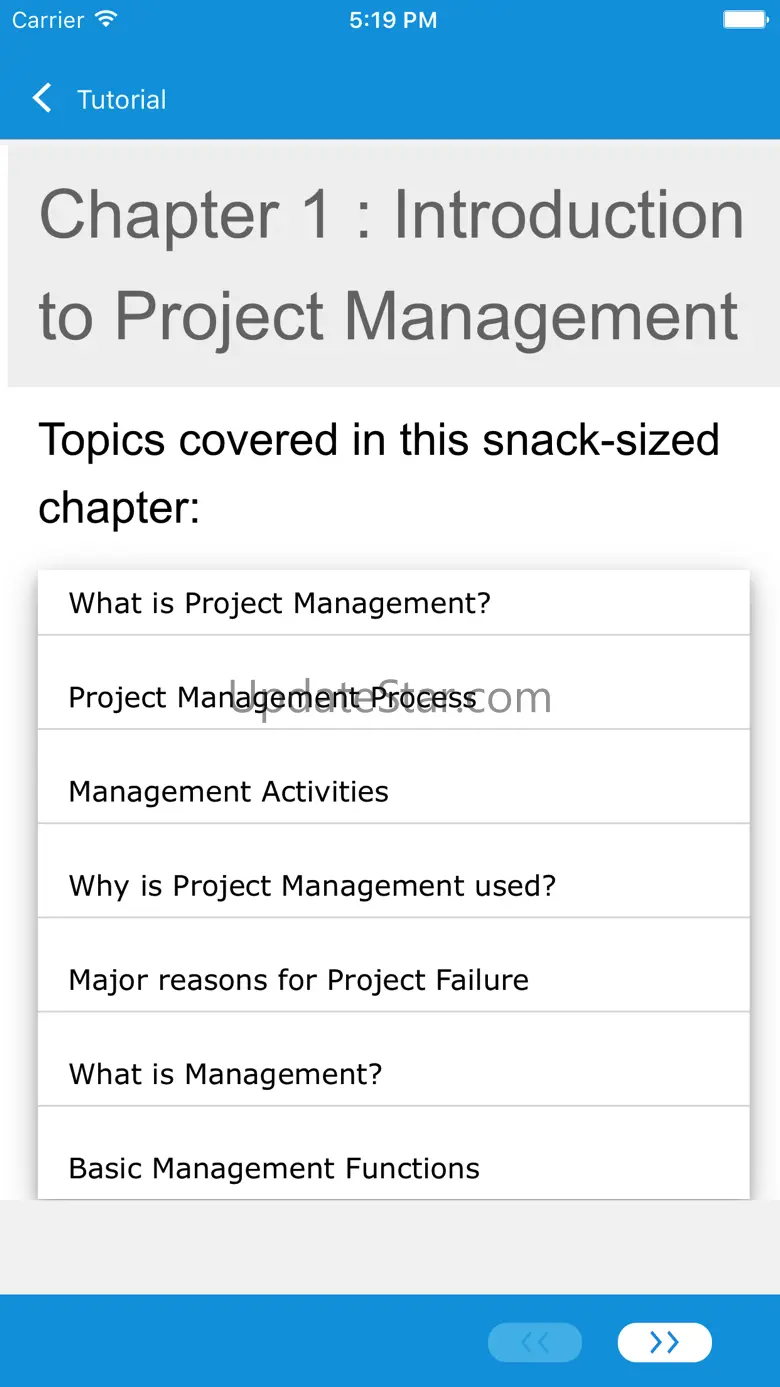780x1387 pixels.
Task: Tap the Wi-Fi signal icon in the status bar
Action: tap(105, 20)
